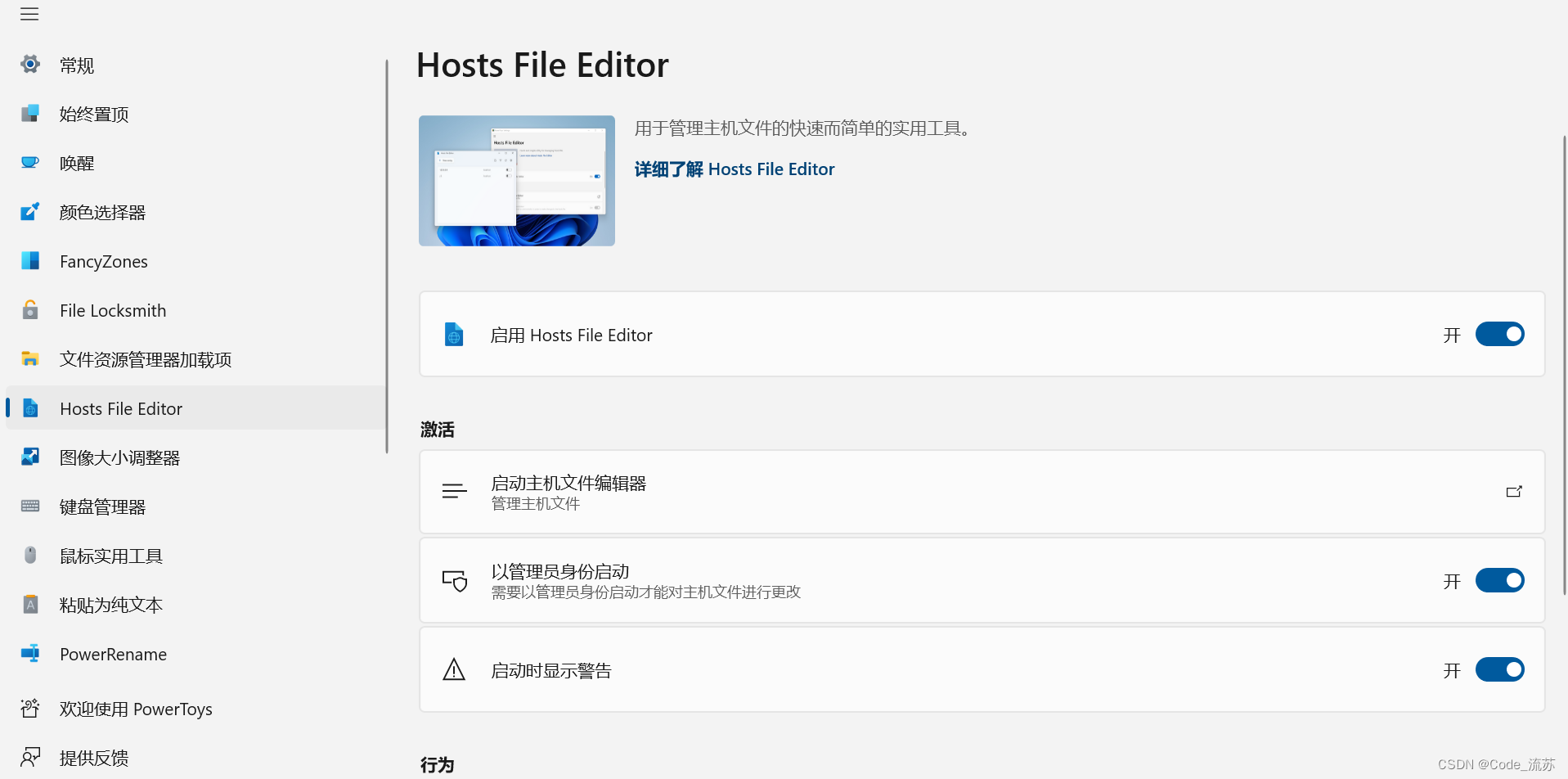This screenshot has height=779, width=1568.
Task: Open PowerRename settings page
Action: tap(195, 654)
